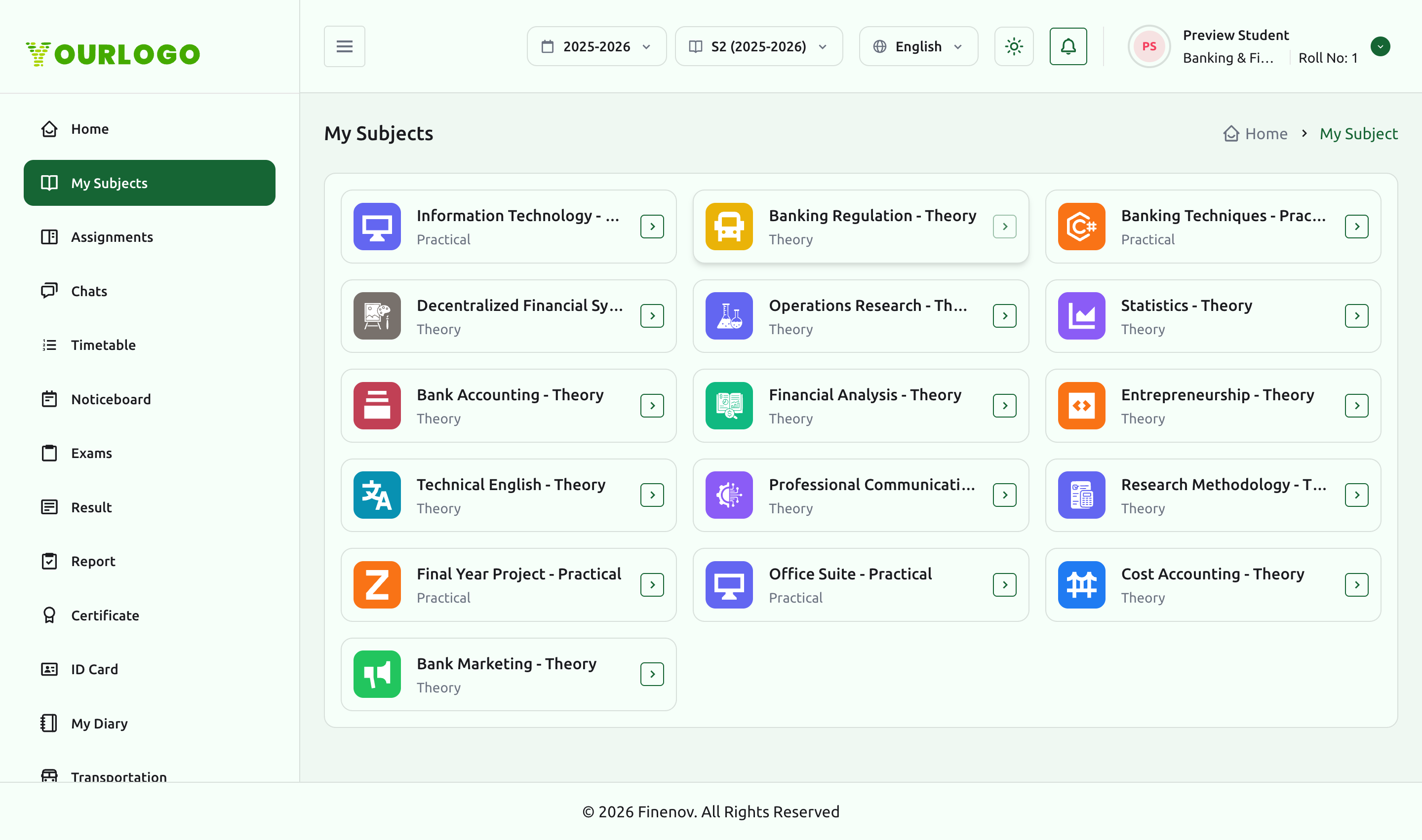Open Bank Marketing via its arrow
This screenshot has width=1422, height=840.
652,674
